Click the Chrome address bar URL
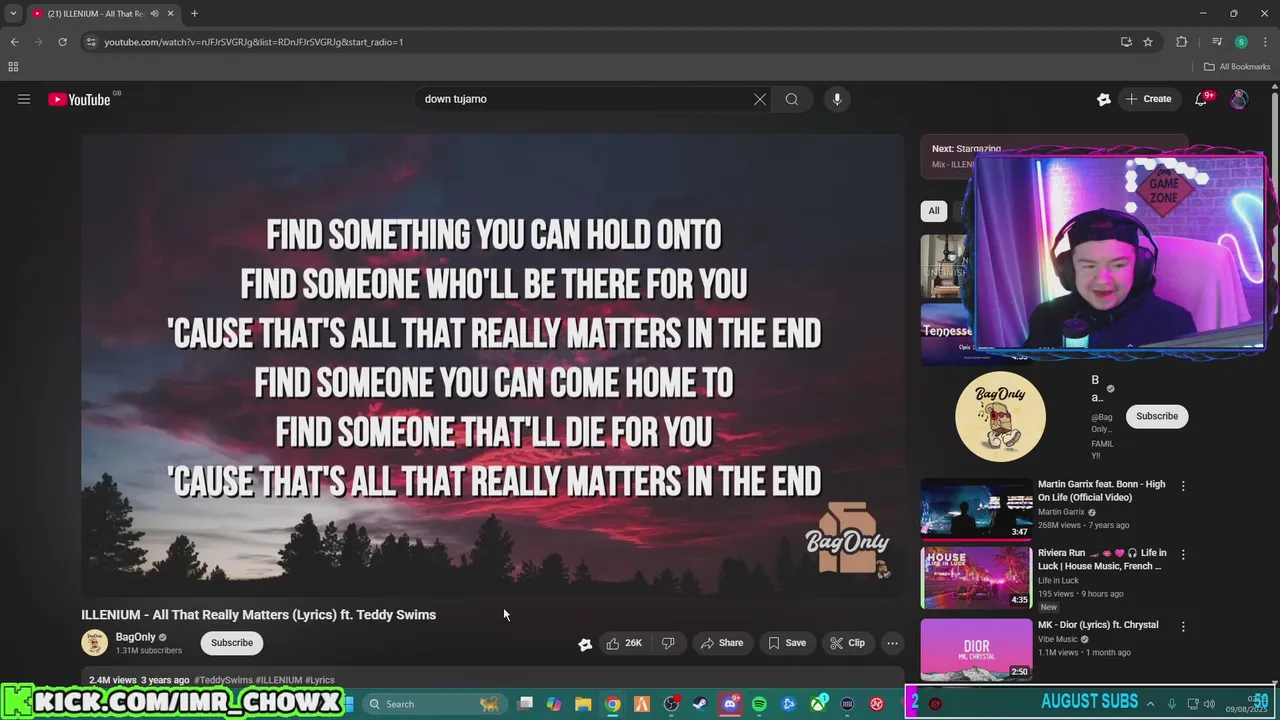The width and height of the screenshot is (1280, 720). coord(254,42)
